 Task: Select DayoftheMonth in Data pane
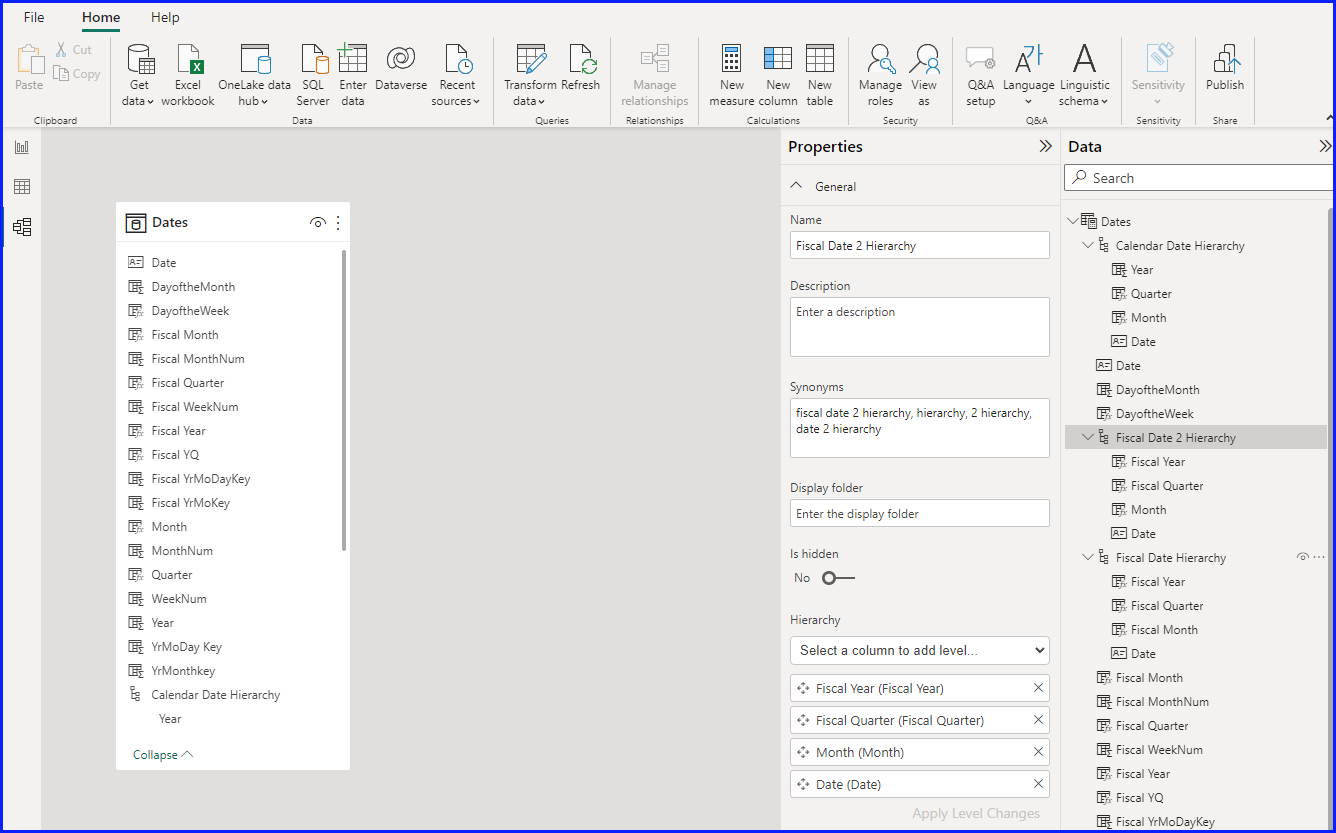pyautogui.click(x=1157, y=390)
